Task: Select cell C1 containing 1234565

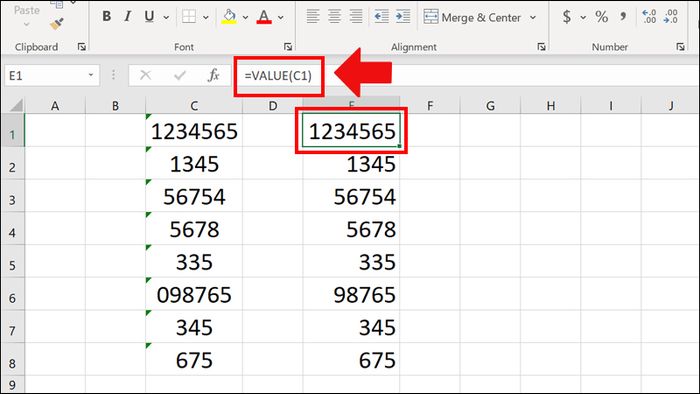Action: pos(194,130)
